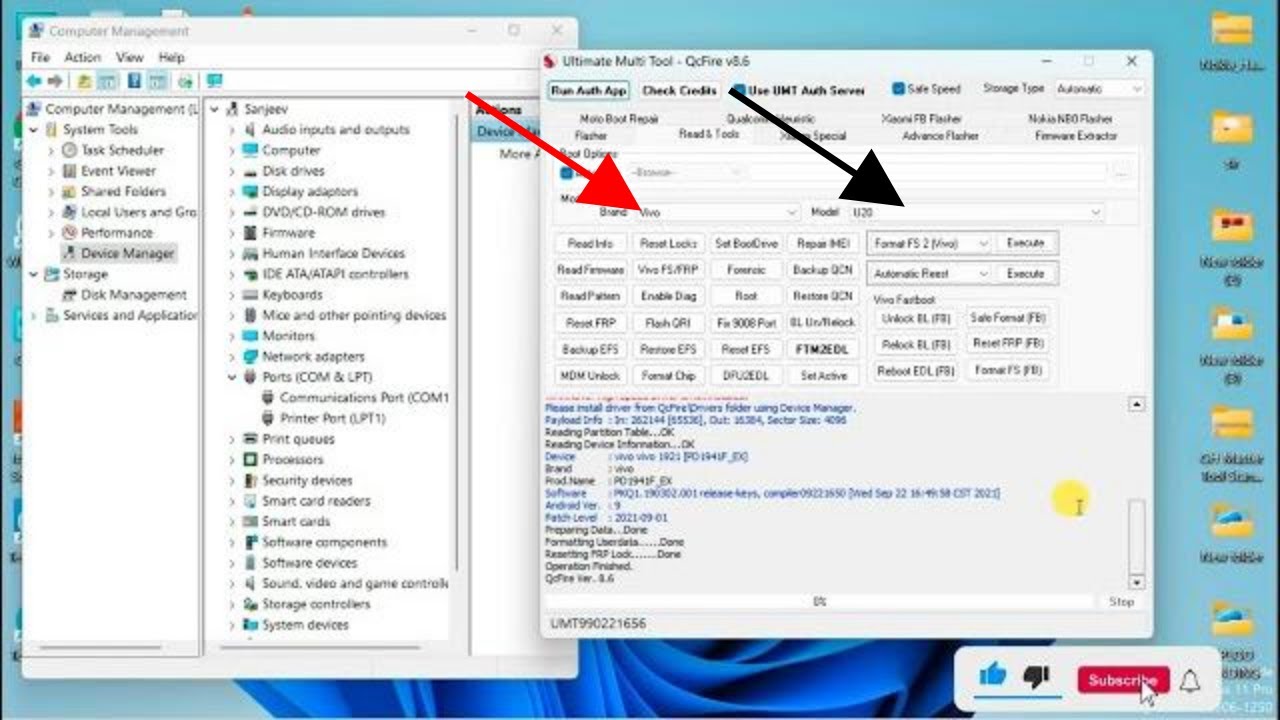Click the back arrow in Computer Management toolbar
1280x720 pixels.
[35, 81]
